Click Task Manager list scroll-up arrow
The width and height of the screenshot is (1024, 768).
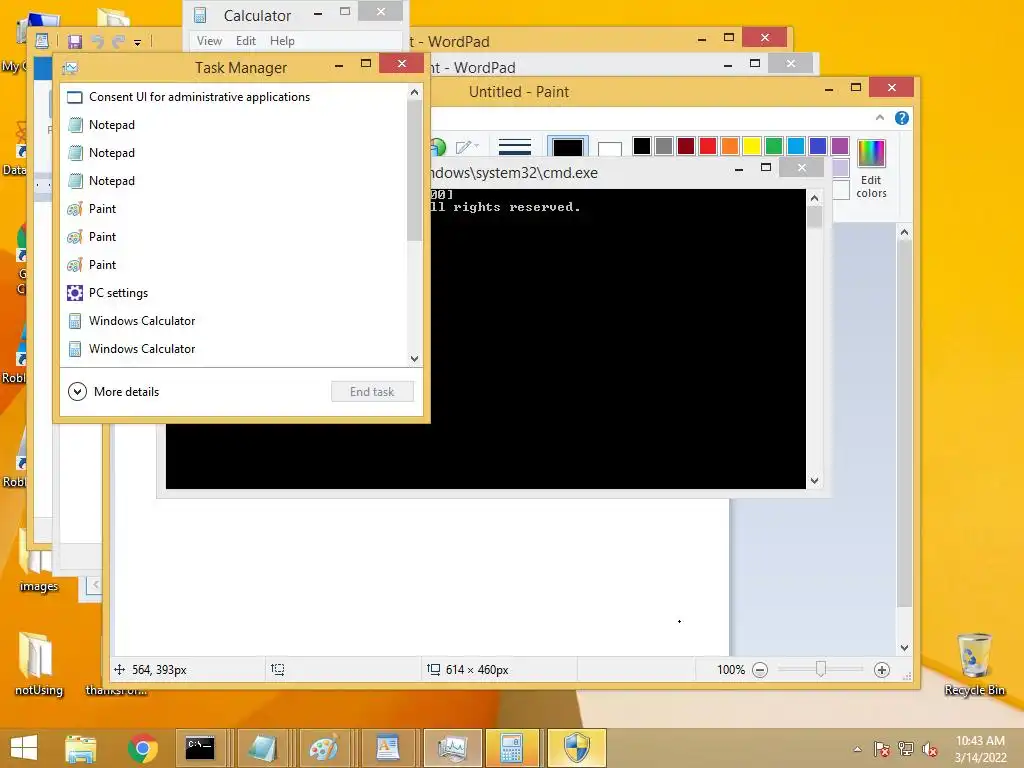[x=414, y=93]
